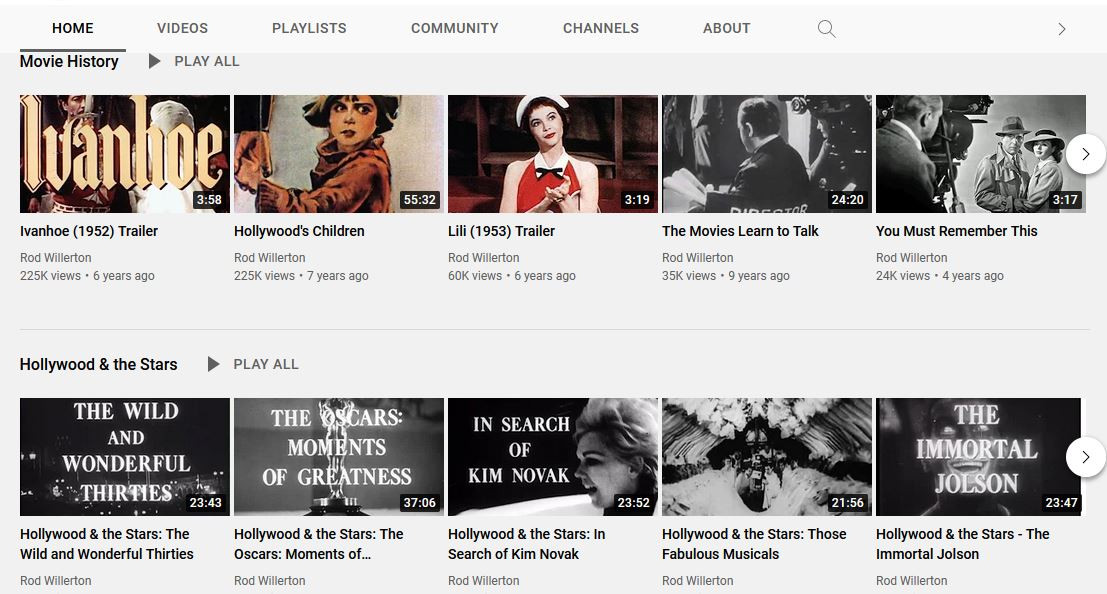This screenshot has height=594, width=1107.
Task: Click Rod Willerton under Ivanhoe trailer
Action: 56,258
